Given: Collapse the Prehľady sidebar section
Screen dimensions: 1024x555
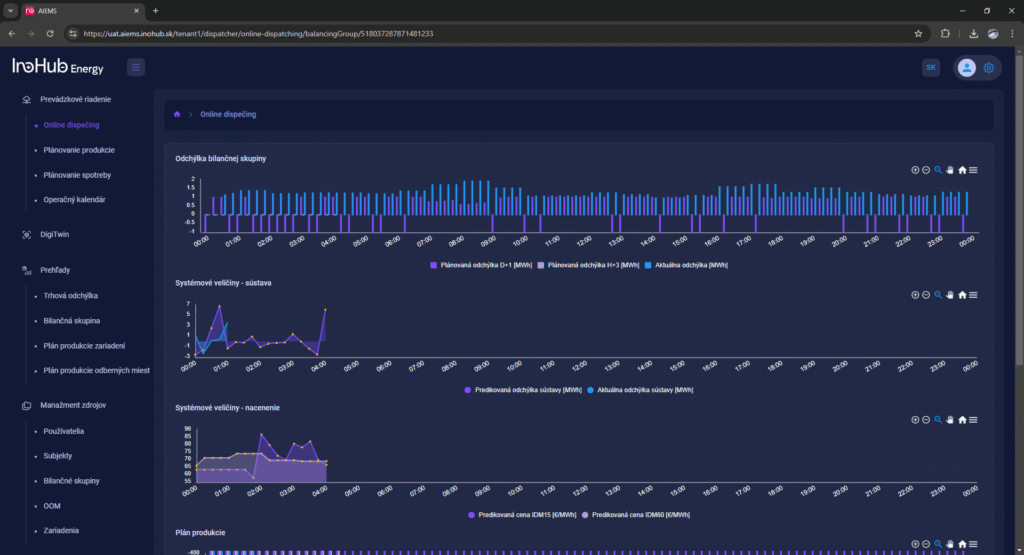Looking at the screenshot, I should click(x=55, y=270).
